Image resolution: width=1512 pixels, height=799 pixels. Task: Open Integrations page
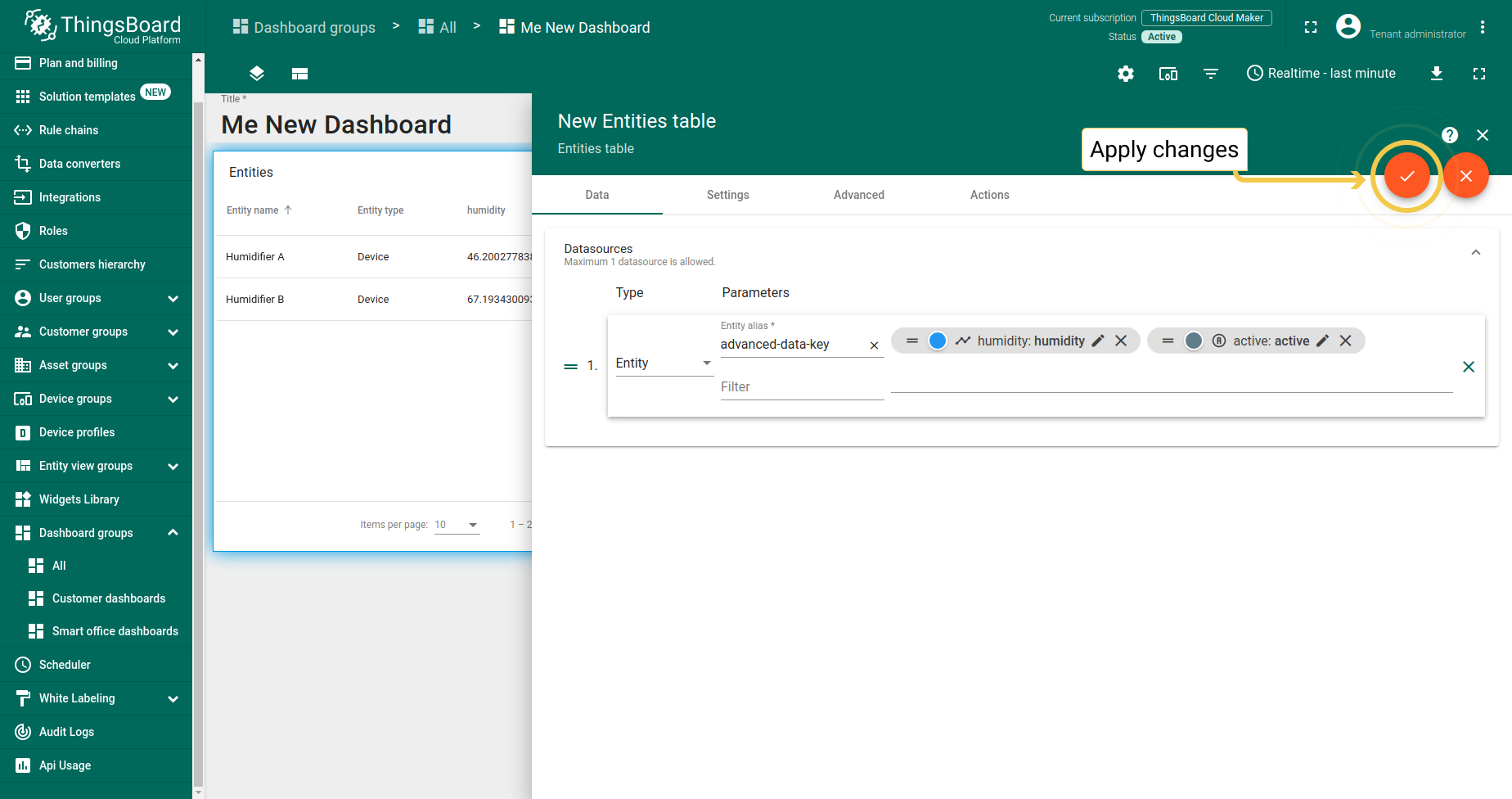[x=96, y=197]
